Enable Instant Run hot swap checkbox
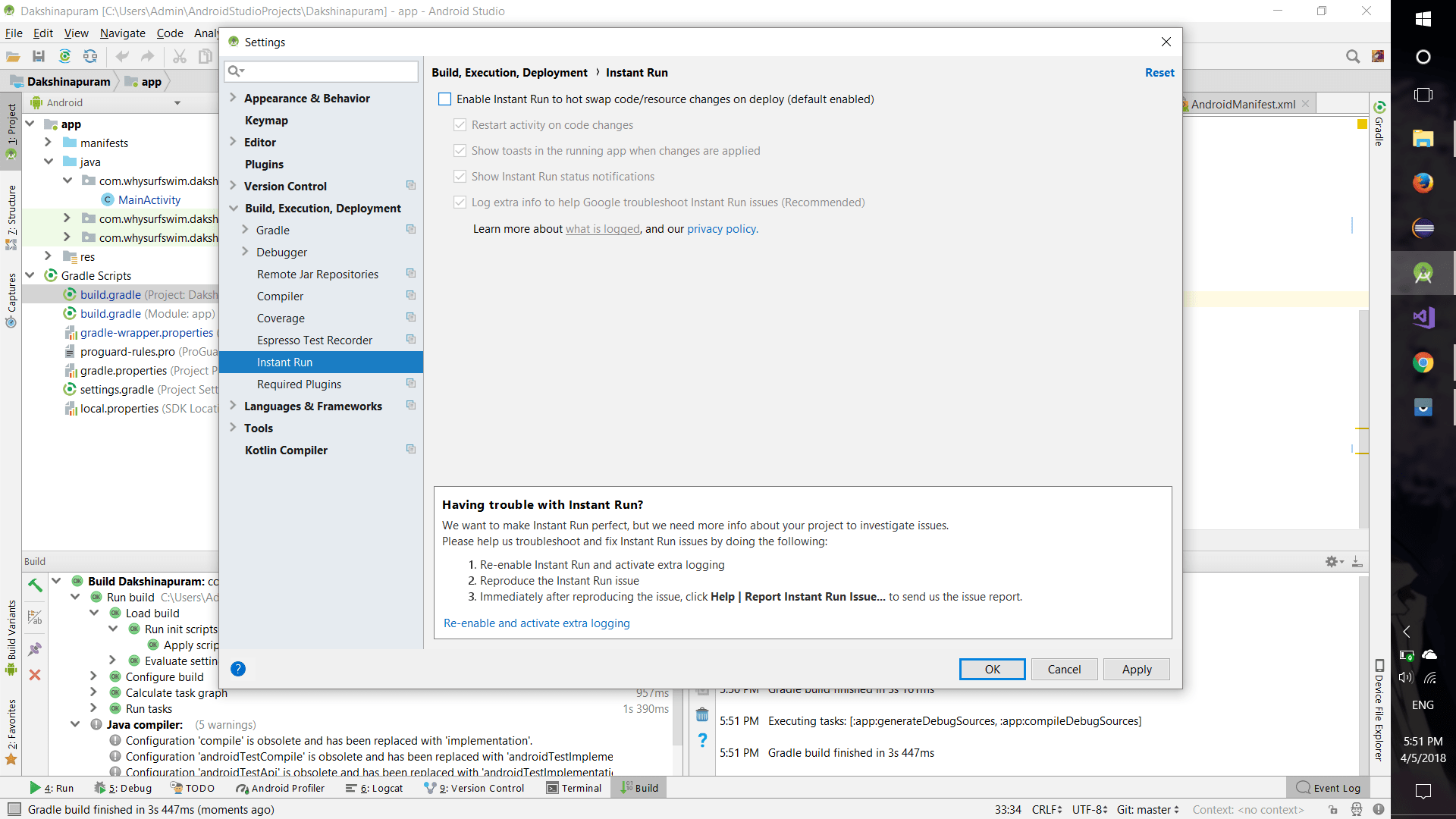This screenshot has height=819, width=1456. coord(445,99)
